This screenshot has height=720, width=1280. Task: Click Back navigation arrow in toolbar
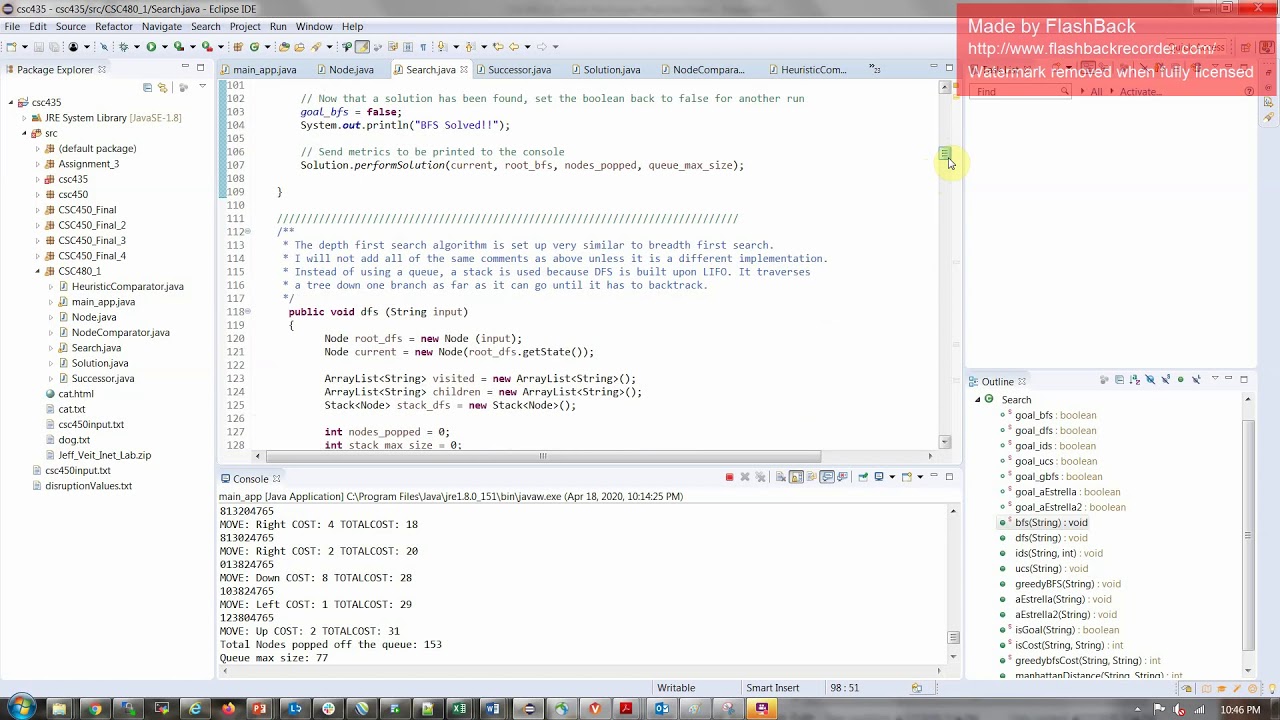point(514,46)
